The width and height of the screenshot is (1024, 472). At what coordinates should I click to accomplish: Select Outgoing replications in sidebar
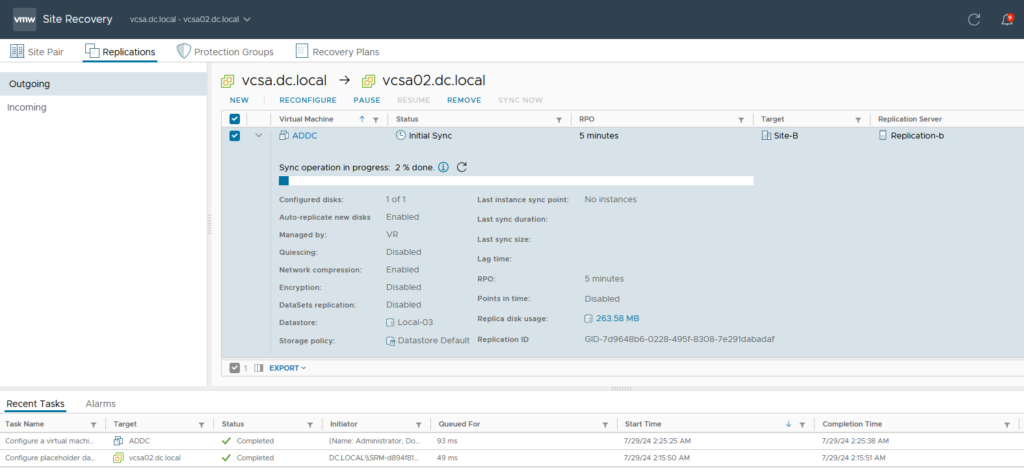103,84
